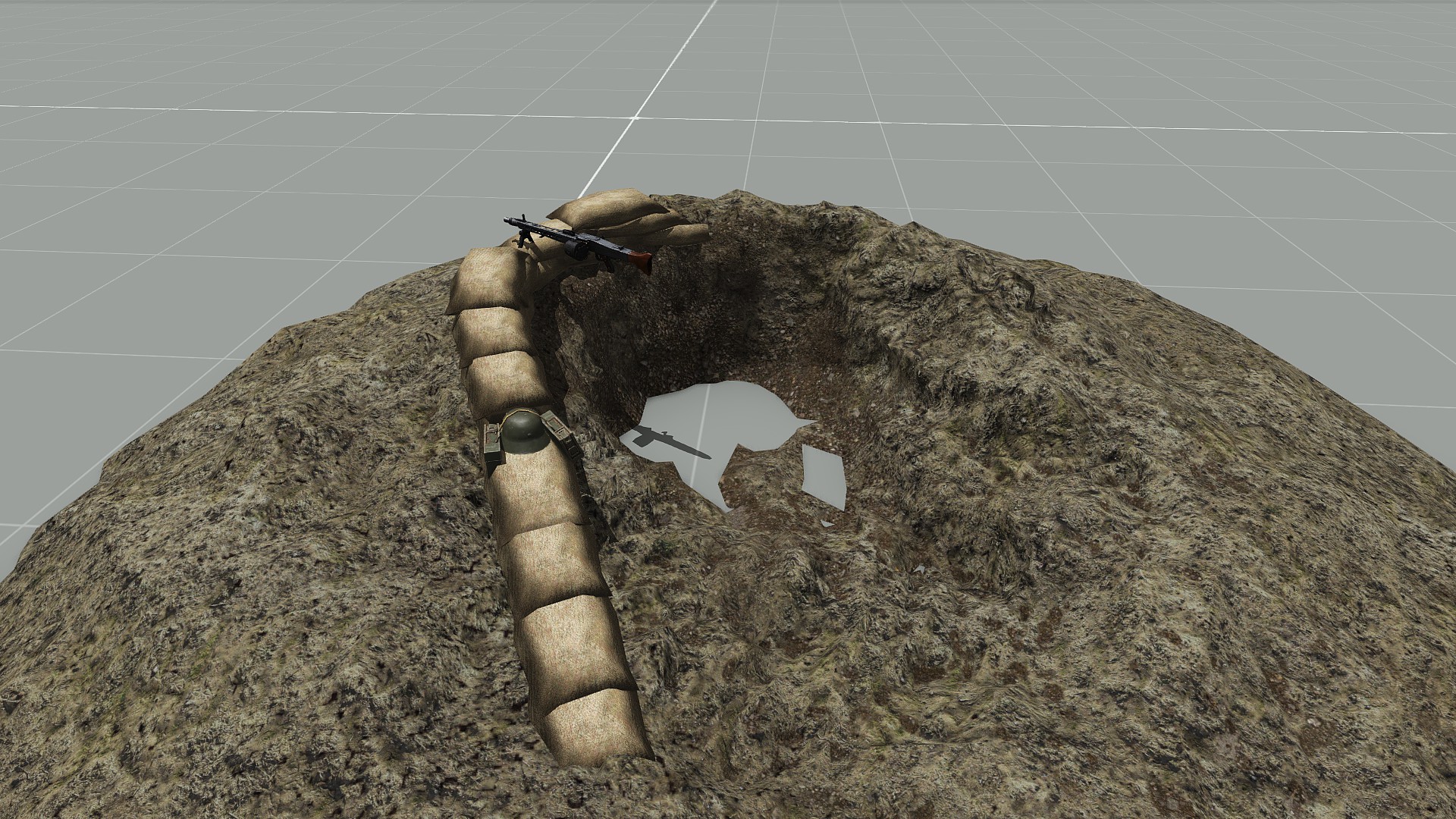Select the ammo box left of helmet
This screenshot has width=1456, height=819.
click(493, 441)
